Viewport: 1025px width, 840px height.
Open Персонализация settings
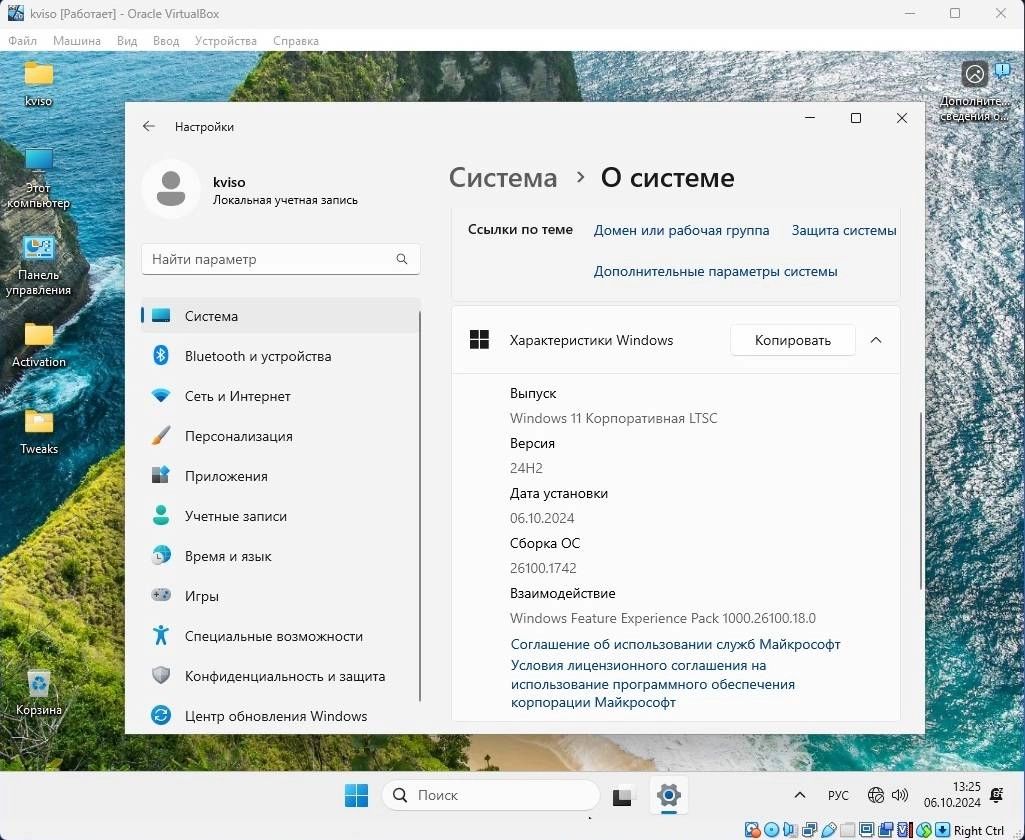click(x=280, y=436)
